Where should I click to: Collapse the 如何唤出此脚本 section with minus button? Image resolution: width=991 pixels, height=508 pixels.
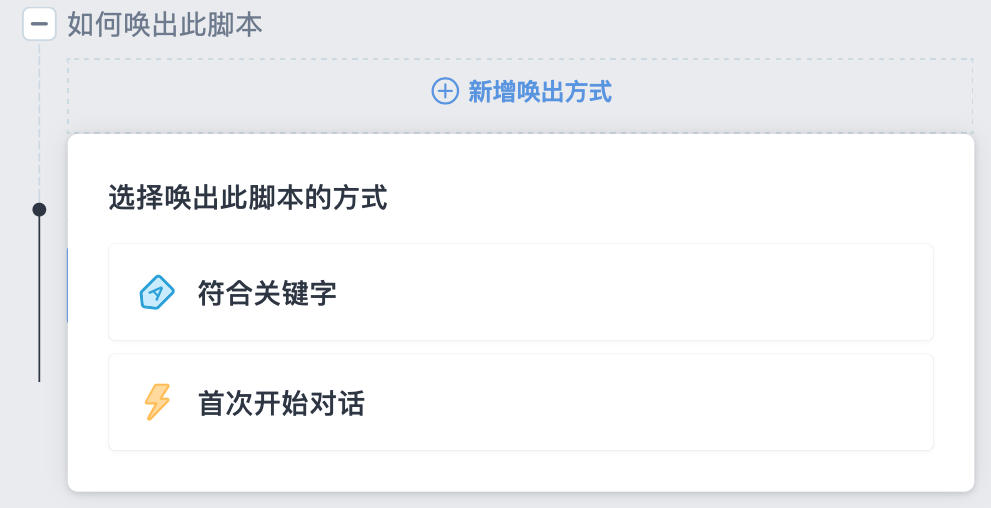click(39, 24)
